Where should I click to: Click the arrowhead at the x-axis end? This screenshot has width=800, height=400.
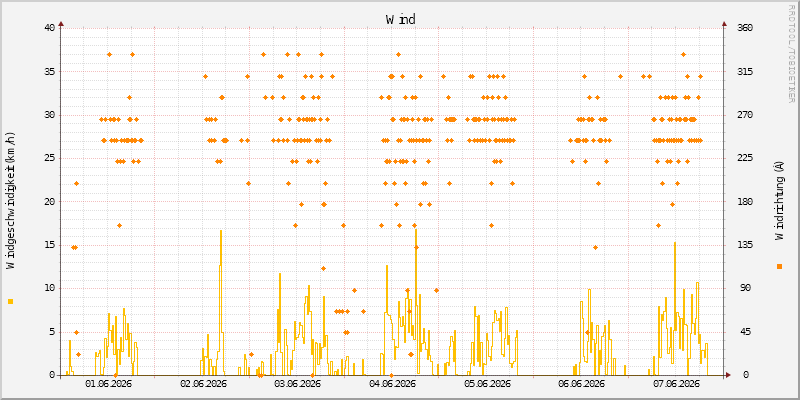[729, 375]
